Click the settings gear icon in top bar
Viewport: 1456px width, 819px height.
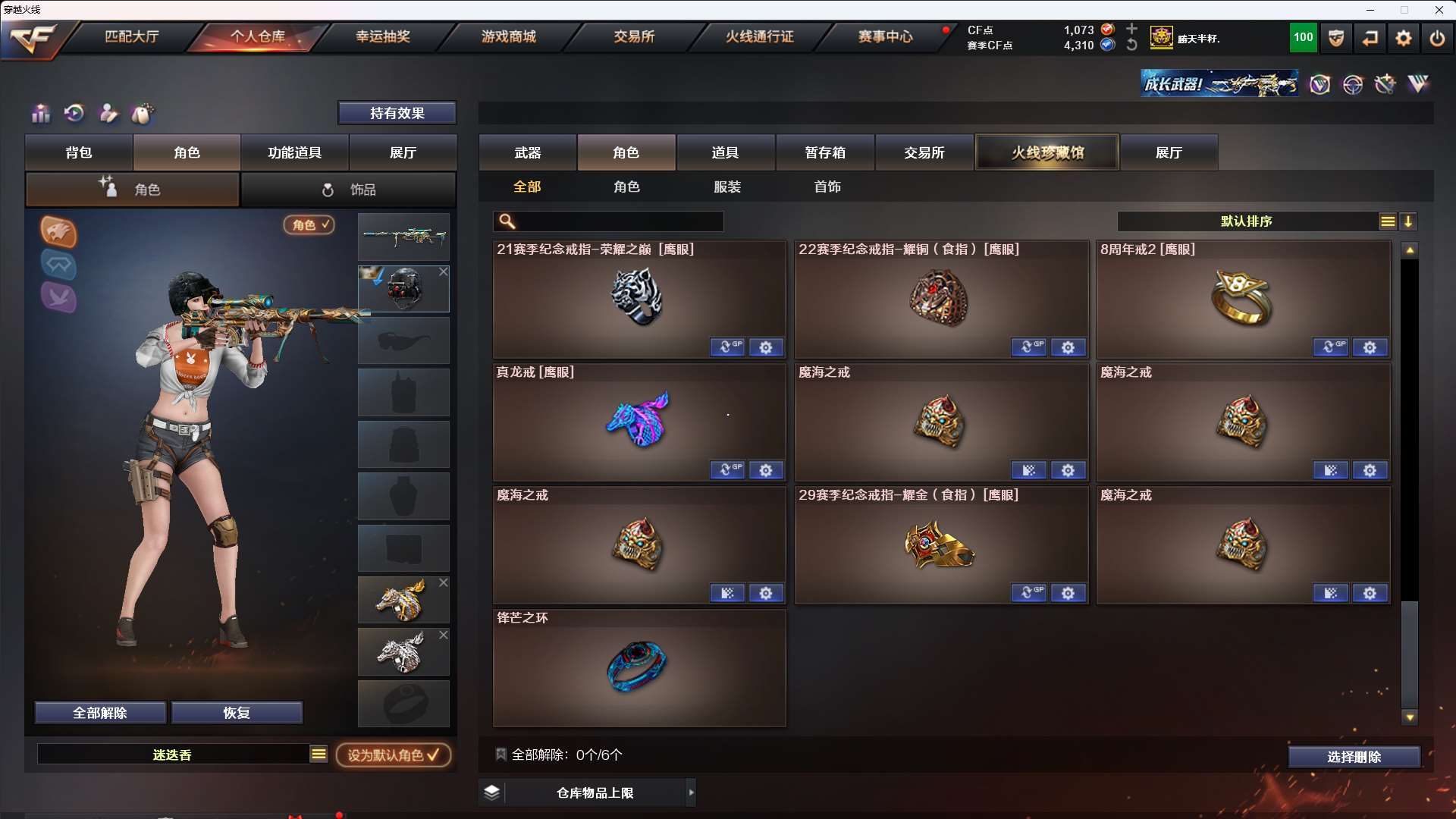1404,38
